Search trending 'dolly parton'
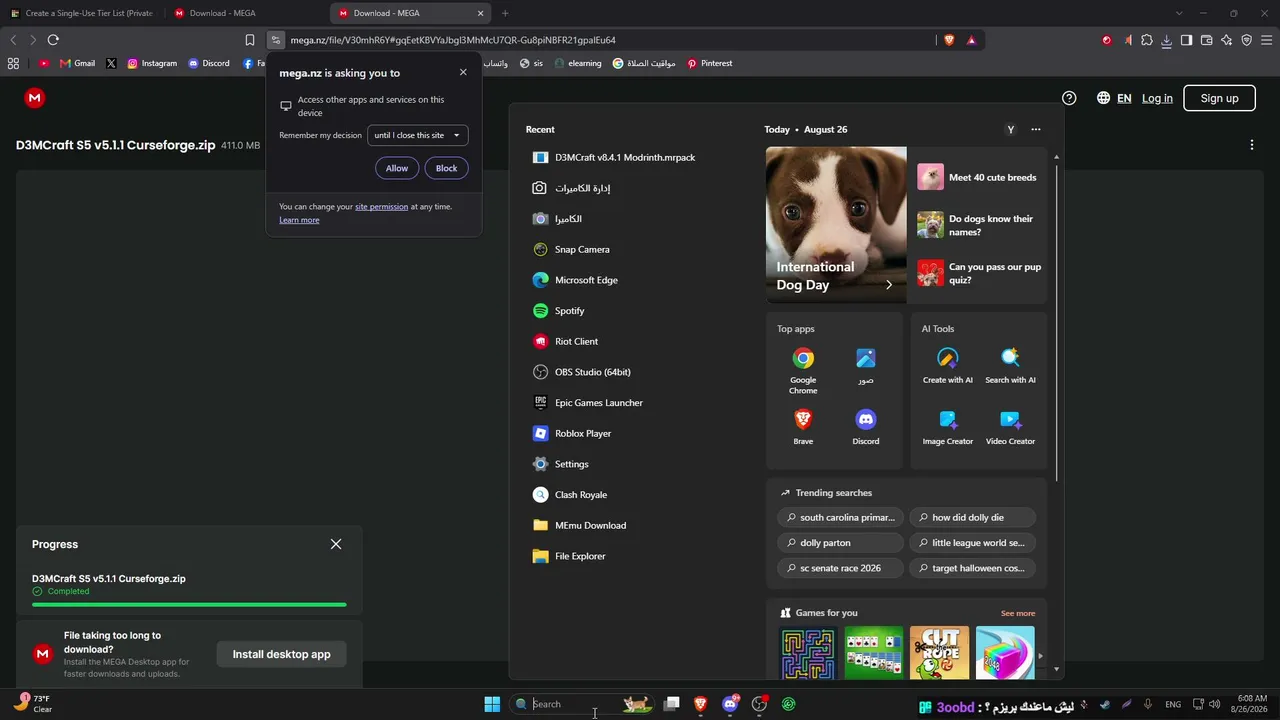This screenshot has width=1280, height=720. pyautogui.click(x=840, y=543)
